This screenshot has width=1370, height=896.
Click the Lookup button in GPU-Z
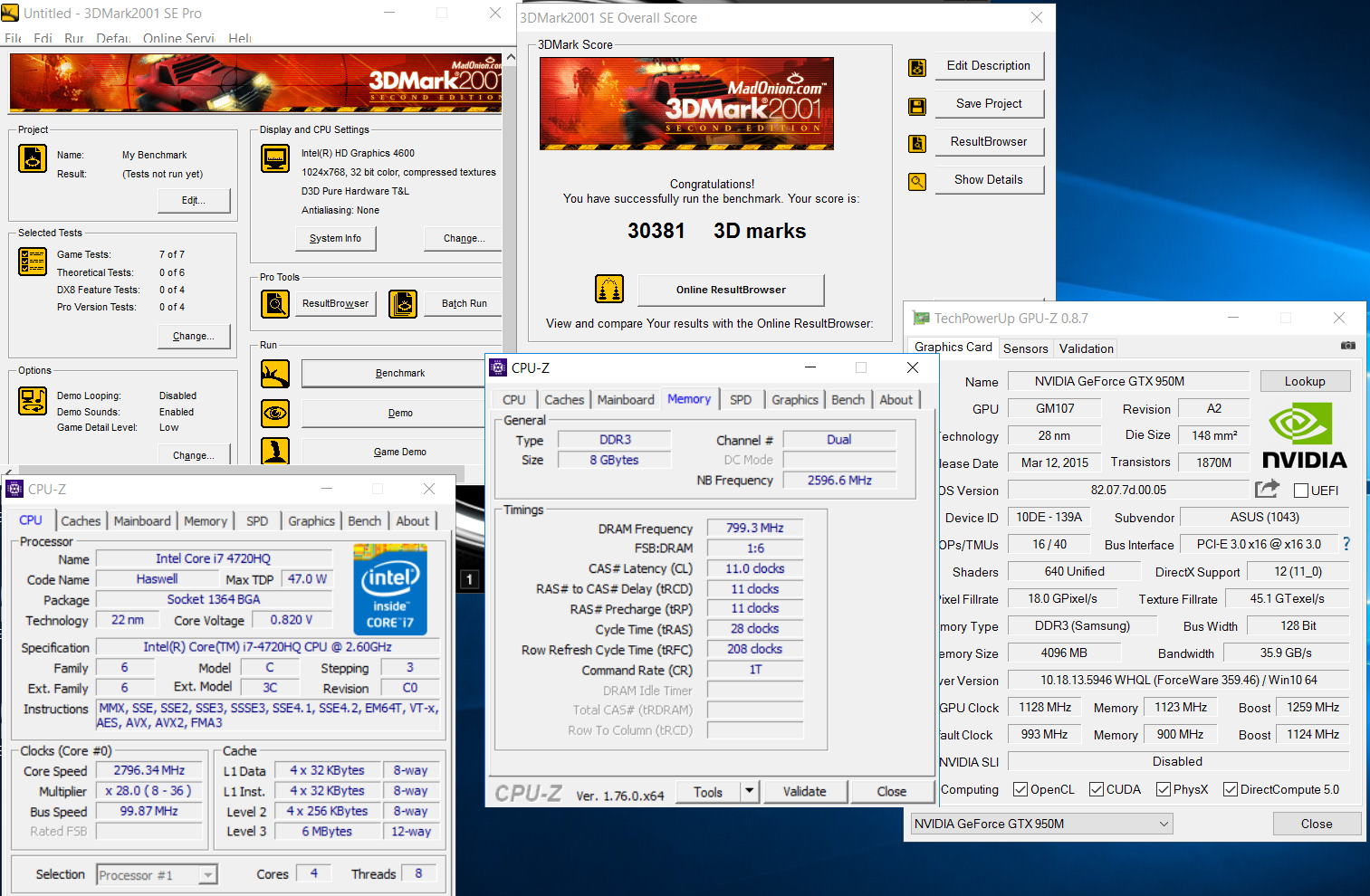click(x=1305, y=381)
